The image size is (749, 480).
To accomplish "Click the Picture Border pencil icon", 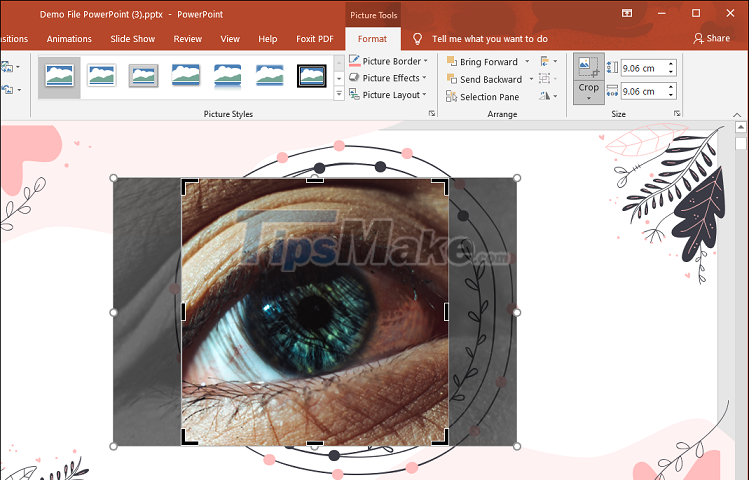I will tap(354, 61).
